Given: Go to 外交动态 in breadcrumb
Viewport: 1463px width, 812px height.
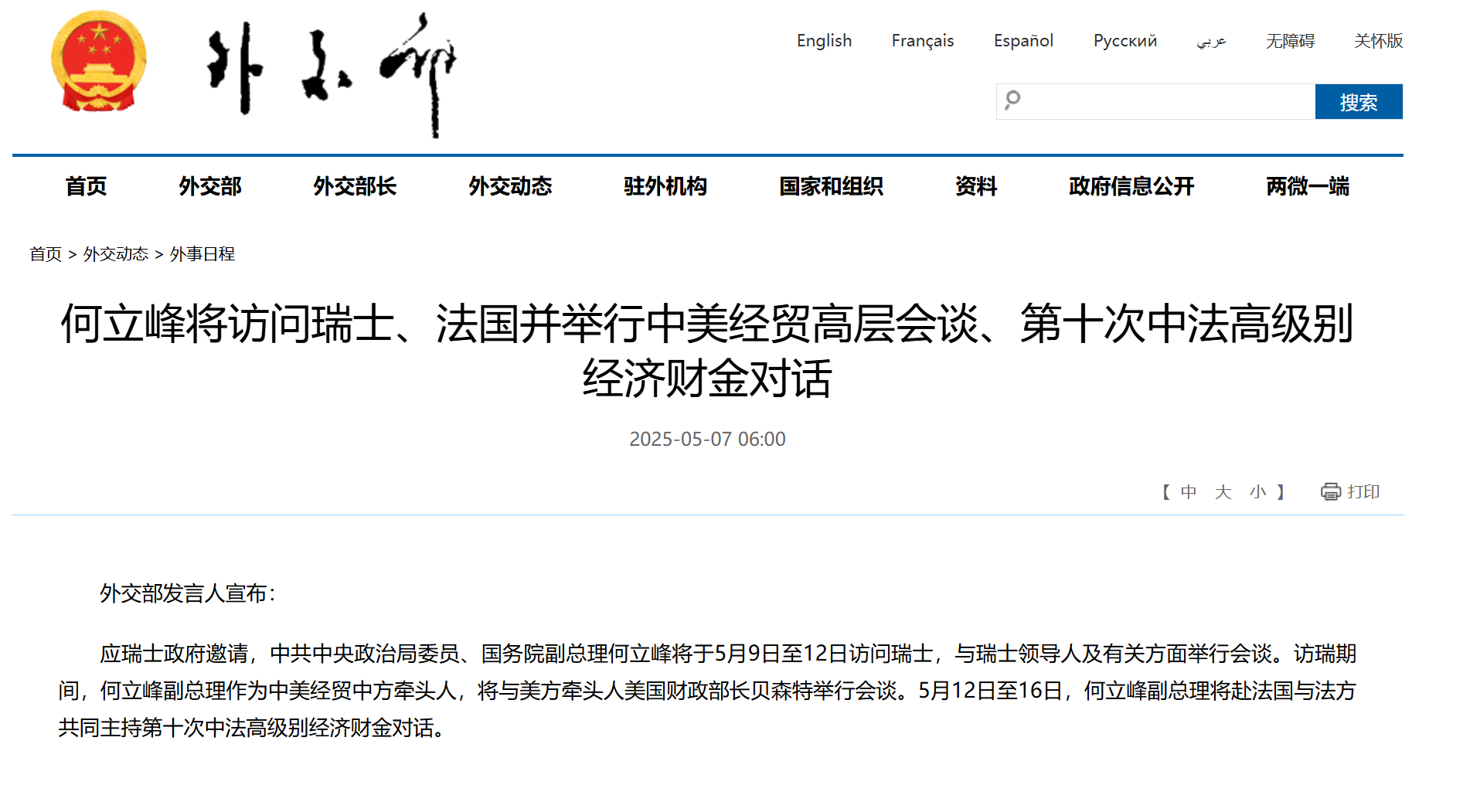Looking at the screenshot, I should 116,254.
